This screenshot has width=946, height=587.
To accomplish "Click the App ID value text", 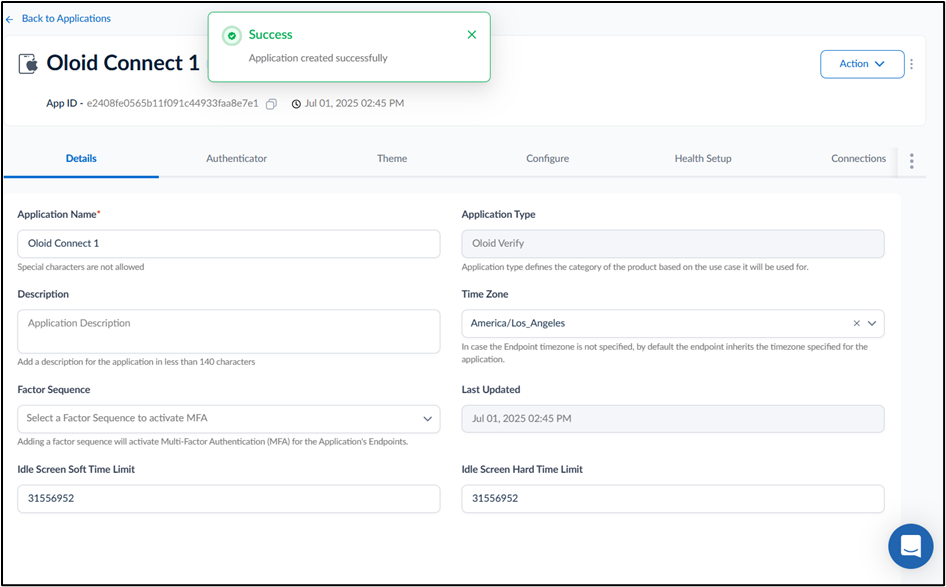I will (x=173, y=104).
